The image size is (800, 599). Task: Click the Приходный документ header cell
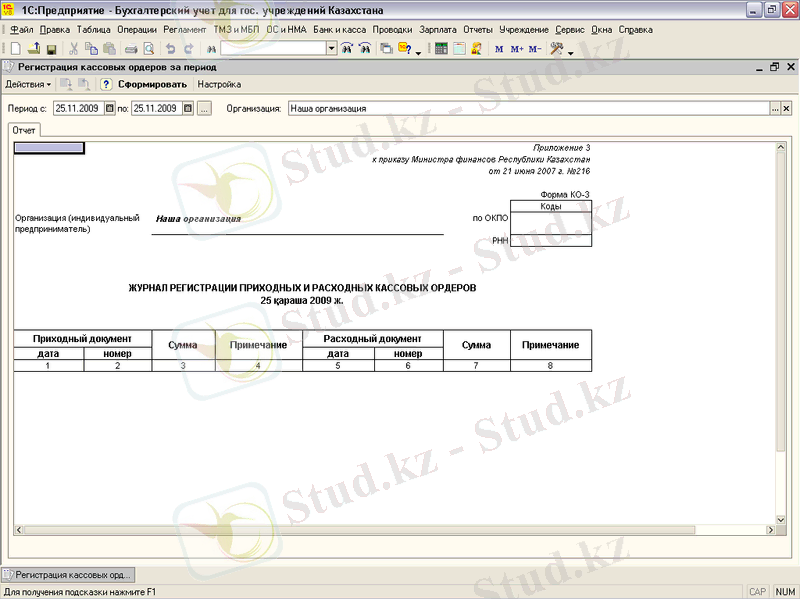(82, 339)
